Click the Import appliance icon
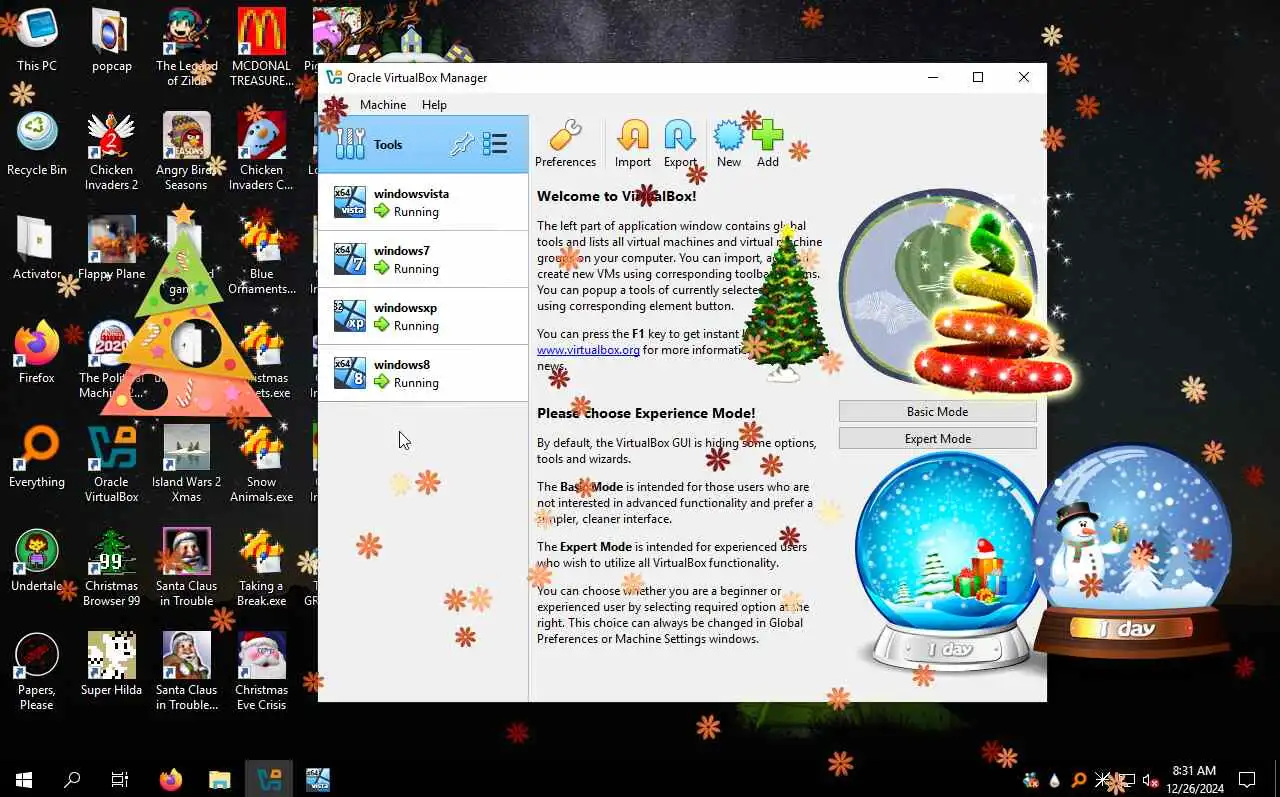The height and width of the screenshot is (797, 1280). click(632, 144)
